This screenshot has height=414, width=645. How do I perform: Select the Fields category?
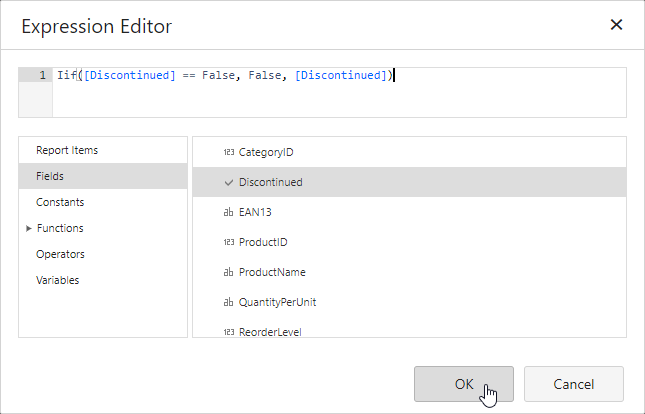50,176
